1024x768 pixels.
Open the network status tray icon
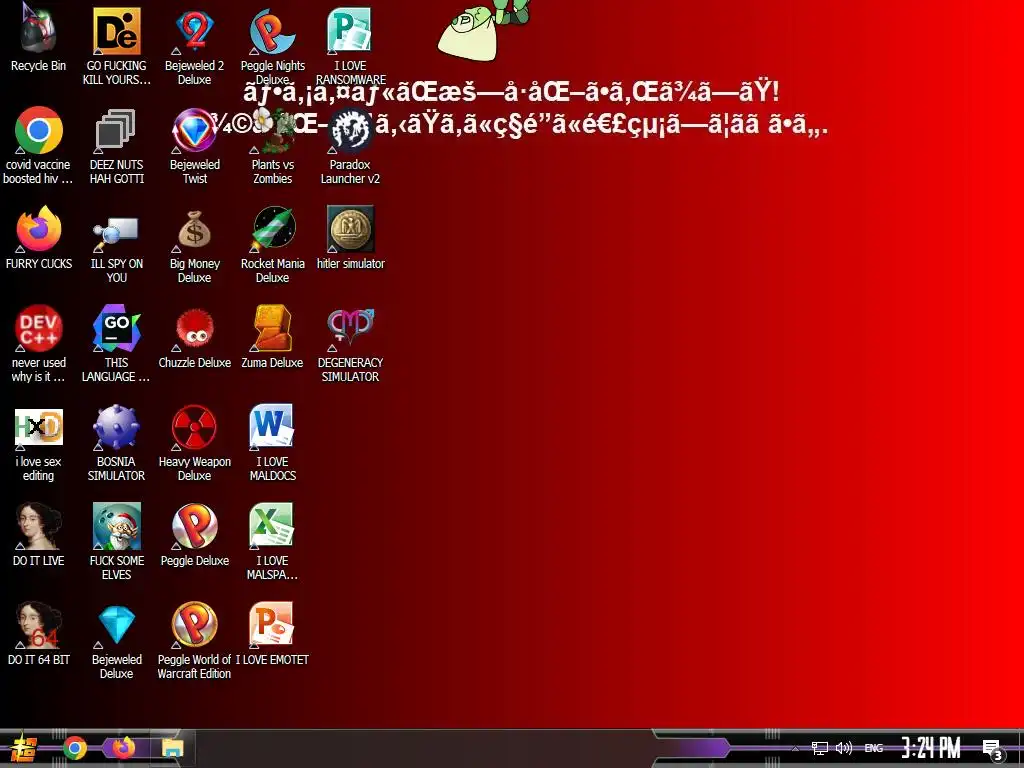(x=820, y=748)
